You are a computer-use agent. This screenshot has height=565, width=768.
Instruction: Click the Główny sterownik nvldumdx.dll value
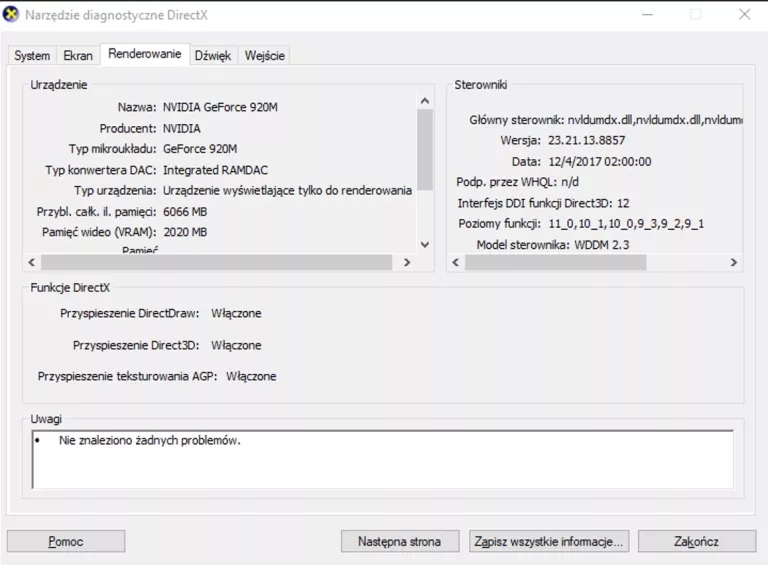coord(655,120)
